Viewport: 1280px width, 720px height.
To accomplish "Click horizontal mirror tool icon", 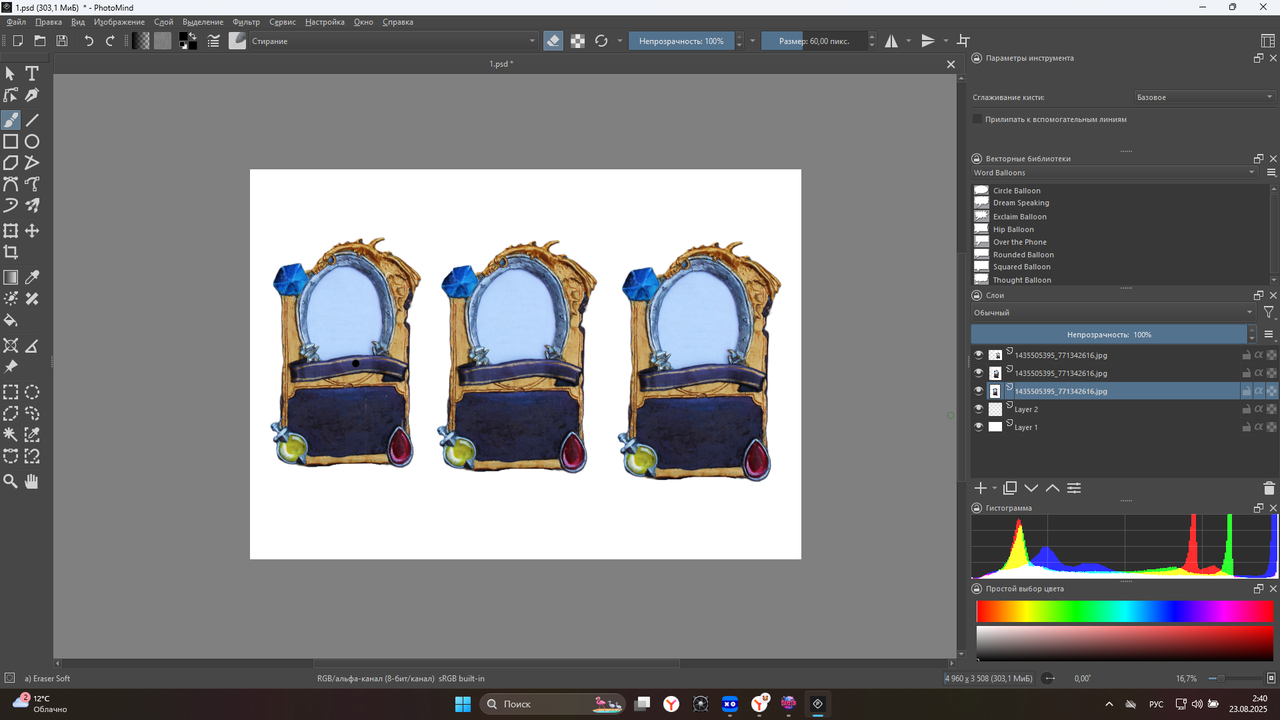I will coord(891,41).
